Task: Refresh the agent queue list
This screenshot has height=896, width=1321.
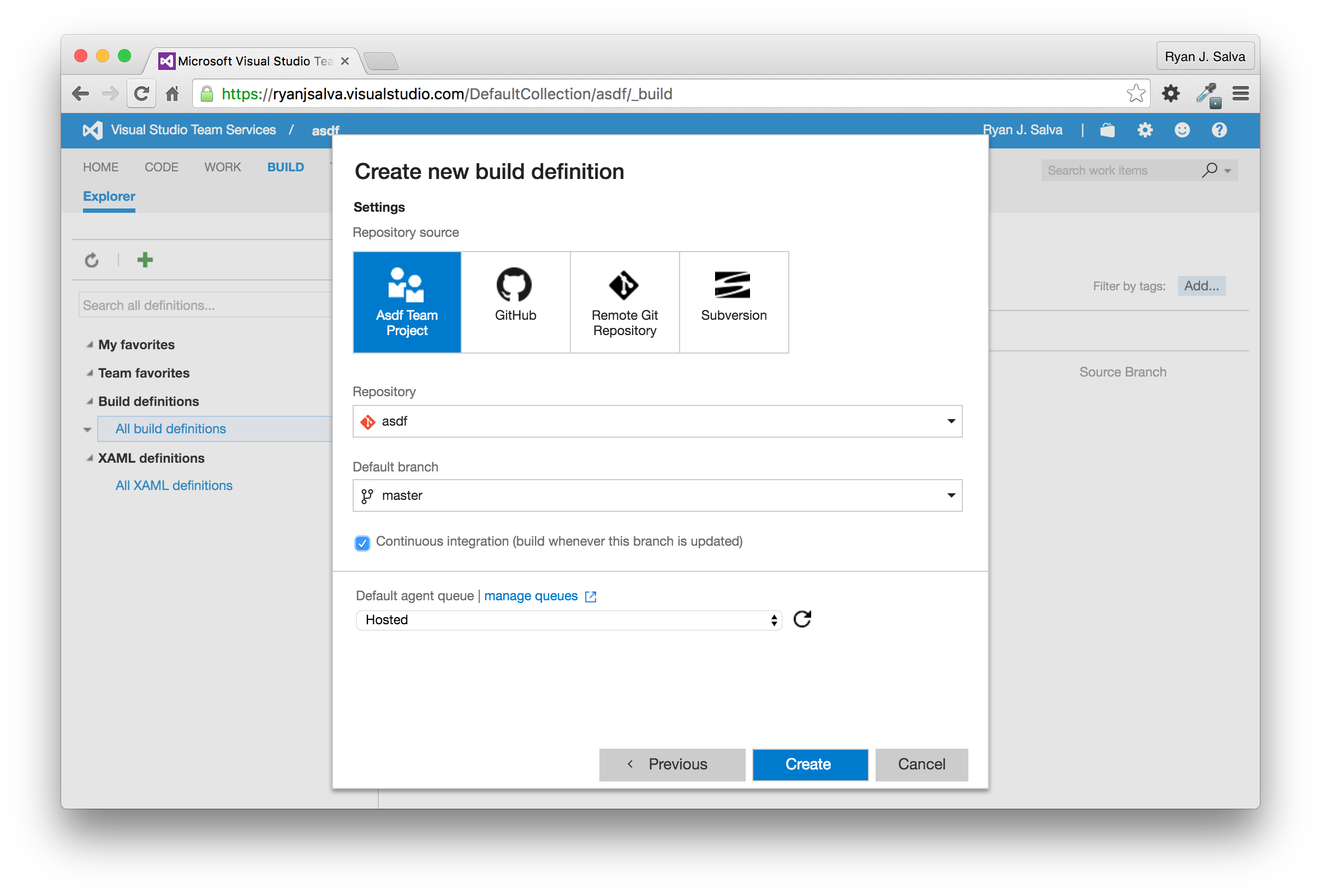Action: pyautogui.click(x=801, y=619)
